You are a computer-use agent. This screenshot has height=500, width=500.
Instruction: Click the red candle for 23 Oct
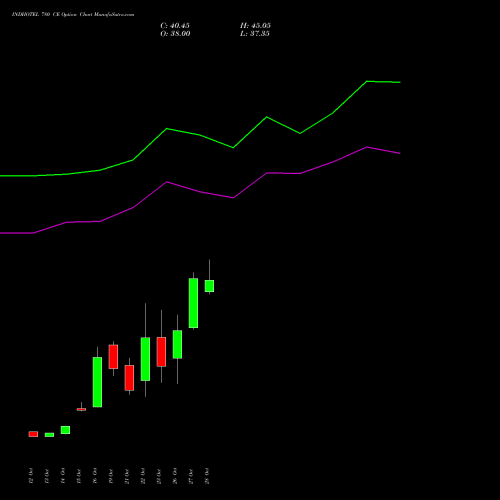[161, 352]
